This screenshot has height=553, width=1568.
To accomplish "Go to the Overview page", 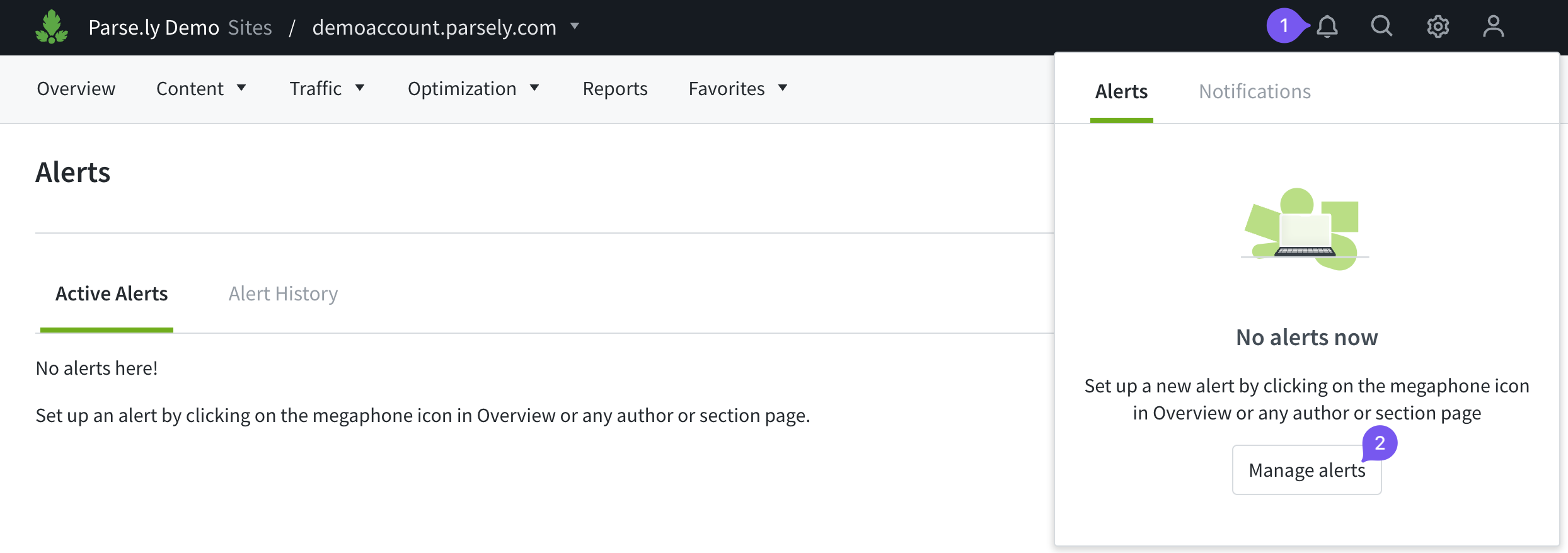I will [76, 89].
